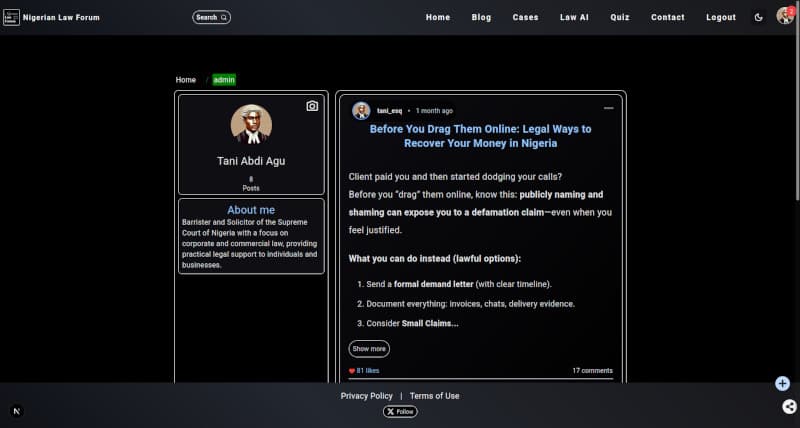Viewport: 800px width, 428px height.
Task: Open the Blog navigation item
Action: click(481, 17)
